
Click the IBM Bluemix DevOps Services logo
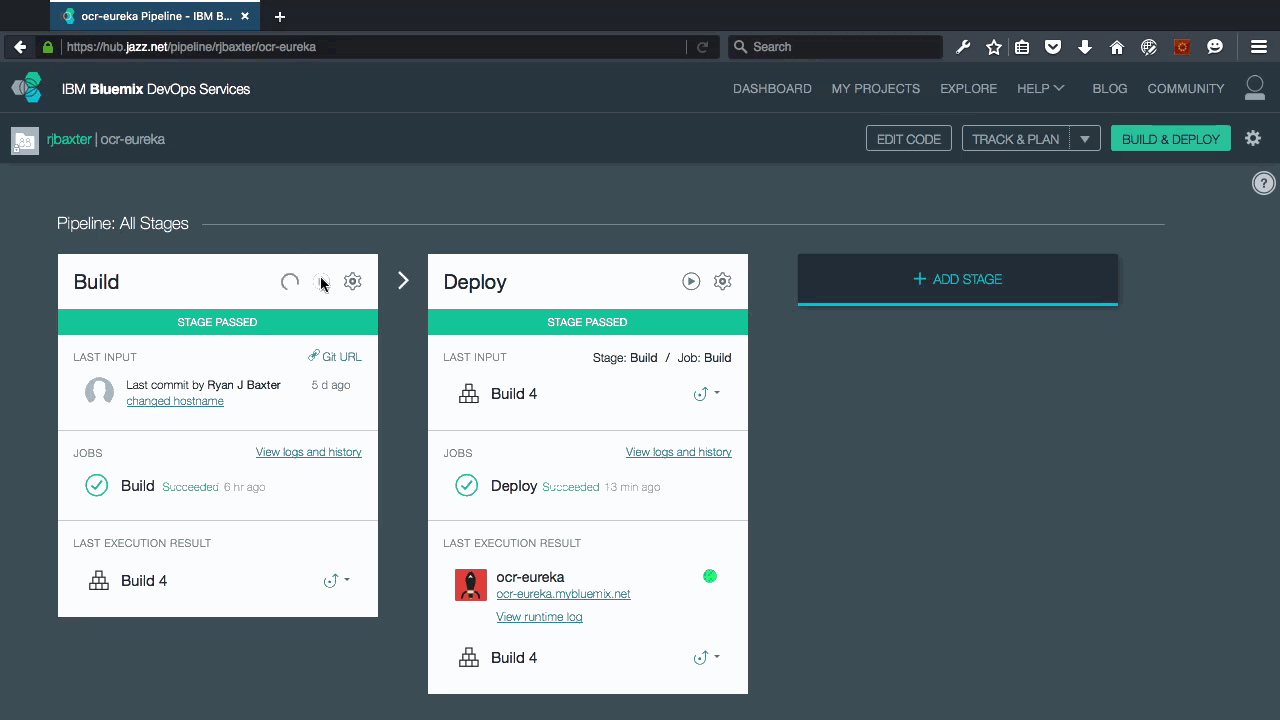(25, 87)
